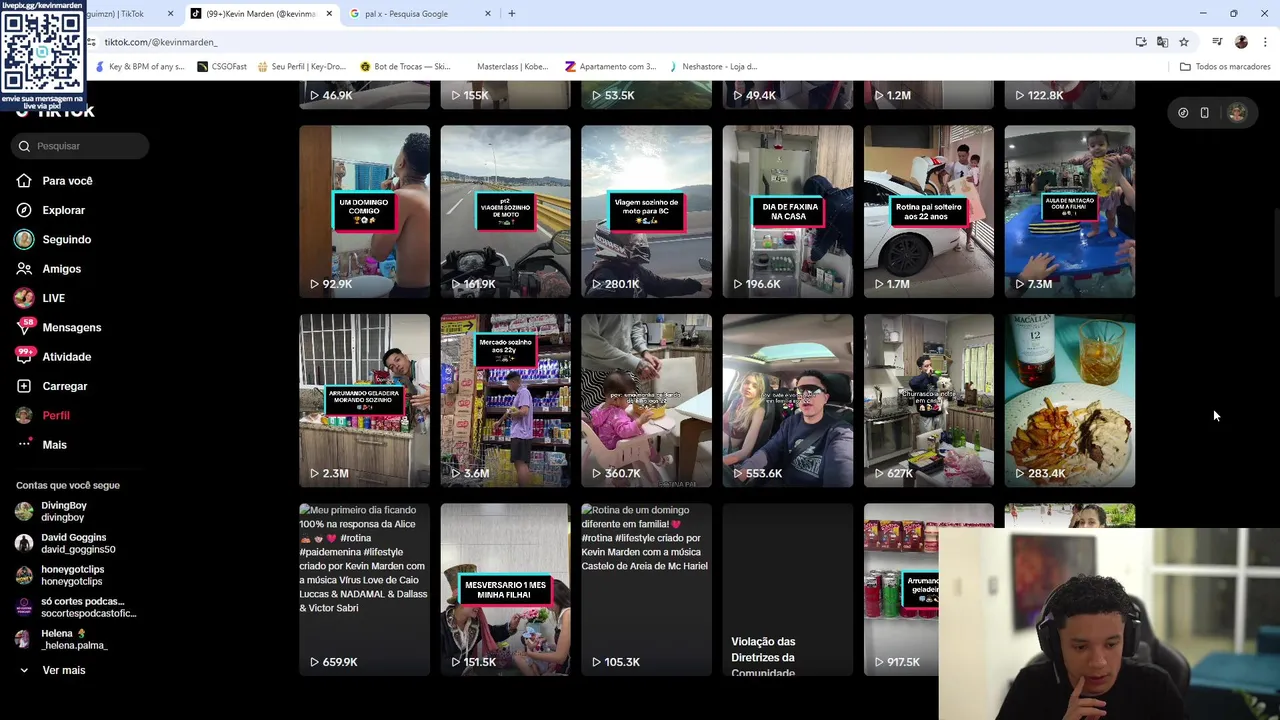Image resolution: width=1280 pixels, height=720 pixels.
Task: Open David Goggins followed account
Action: pos(66,543)
